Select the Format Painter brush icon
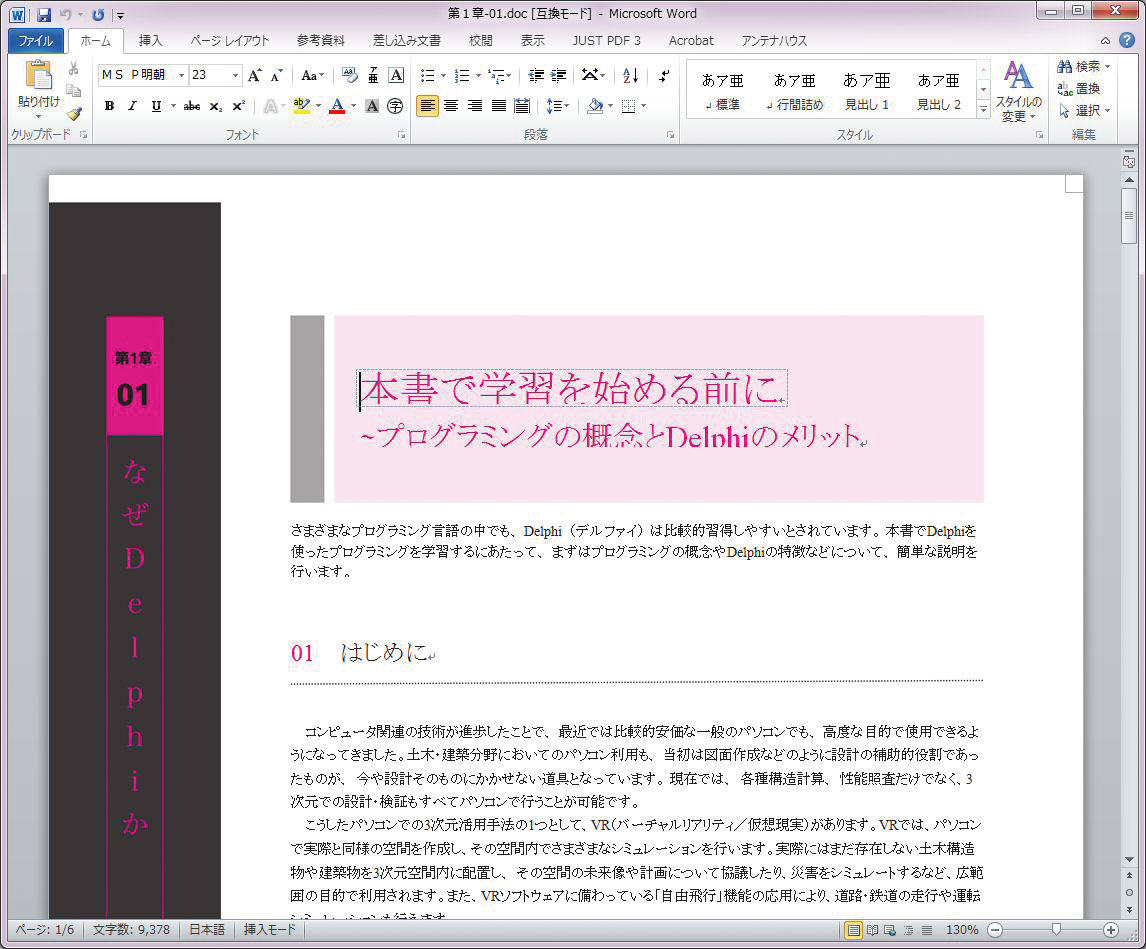The width and height of the screenshot is (1146, 949). tap(73, 113)
